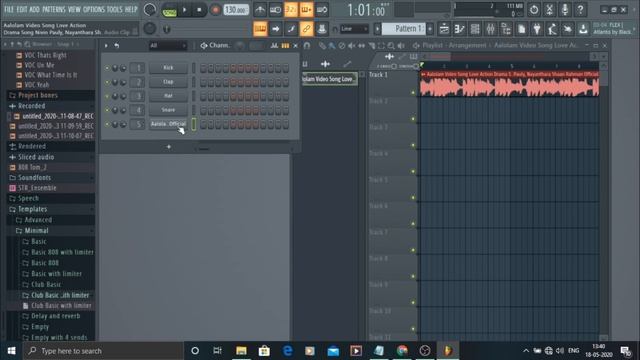This screenshot has width=640, height=360.
Task: Open the PATTERNS menu
Action: click(53, 9)
